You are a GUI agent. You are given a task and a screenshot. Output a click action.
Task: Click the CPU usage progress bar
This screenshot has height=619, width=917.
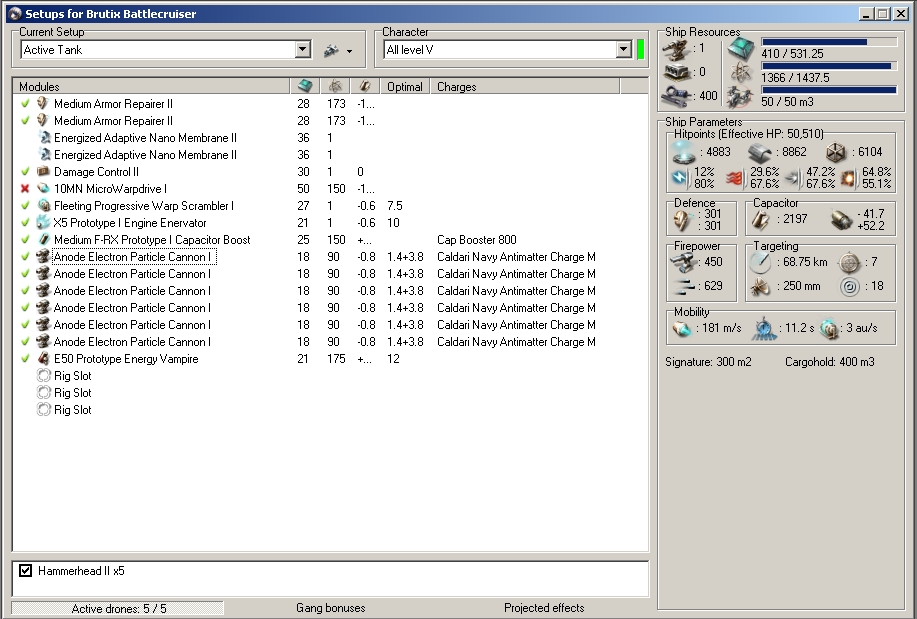[829, 42]
